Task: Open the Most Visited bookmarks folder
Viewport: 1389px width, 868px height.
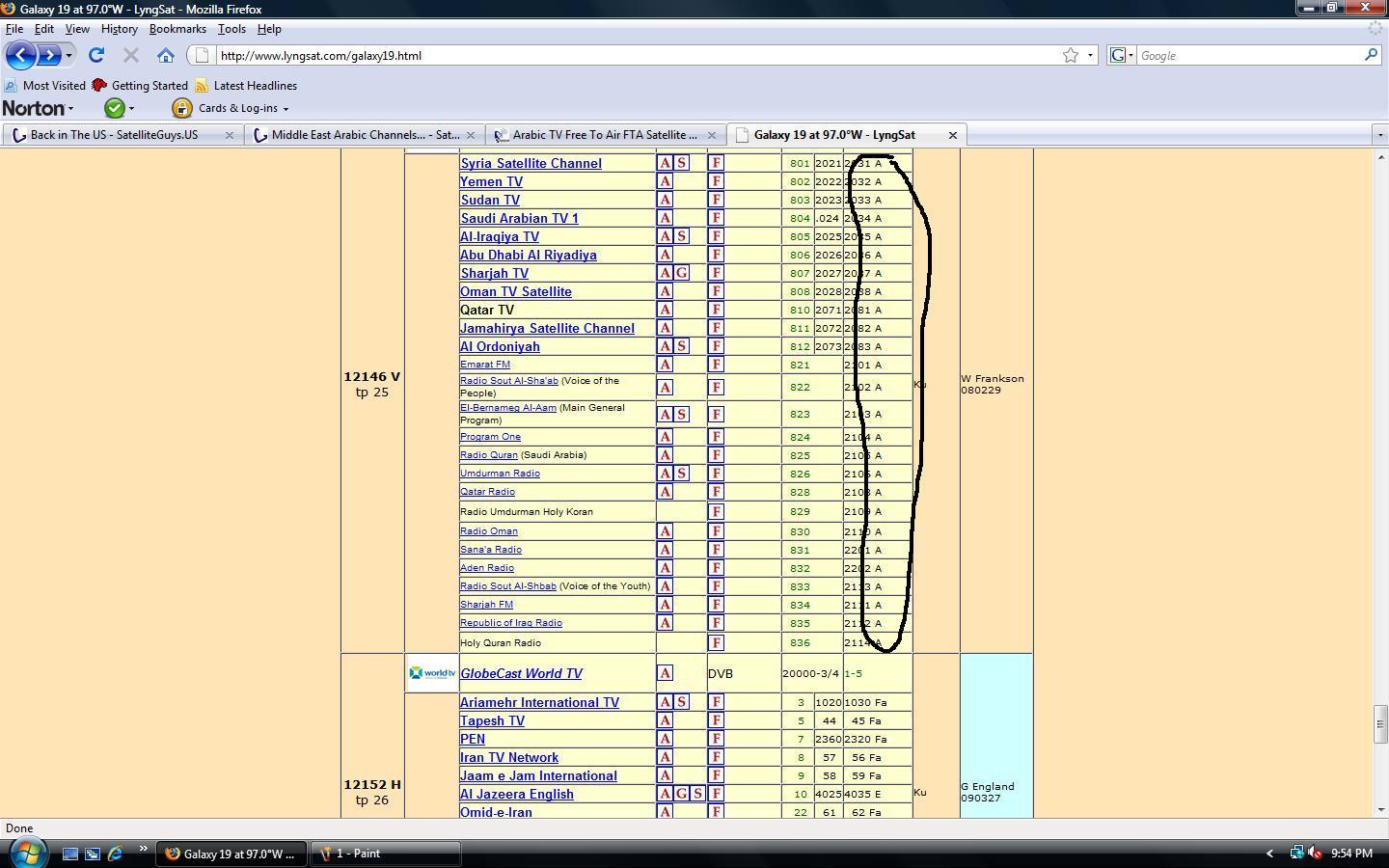Action: 45,85
